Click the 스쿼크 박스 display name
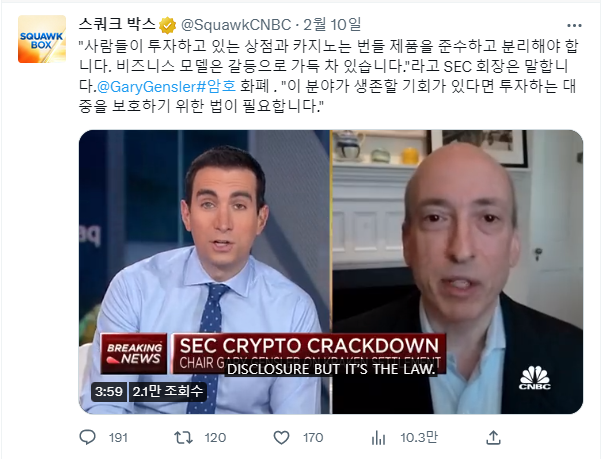The width and height of the screenshot is (601, 459). click(117, 25)
